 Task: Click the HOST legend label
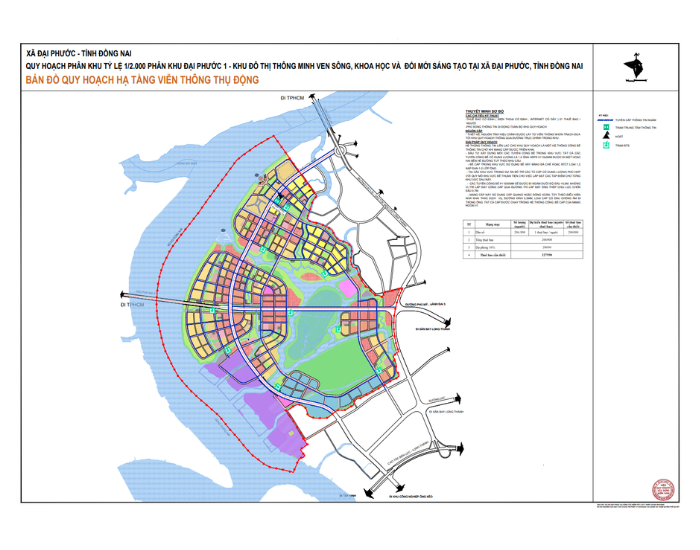pos(619,137)
